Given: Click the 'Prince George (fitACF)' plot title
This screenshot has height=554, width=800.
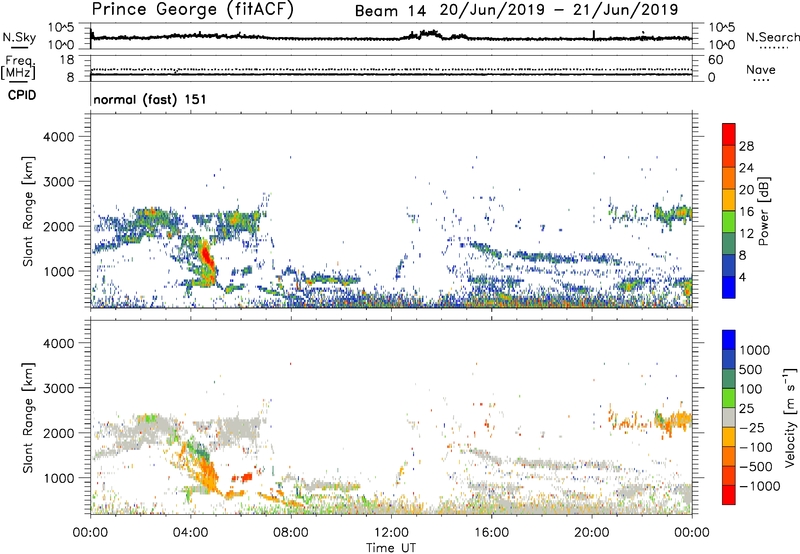Looking at the screenshot, I should click(x=192, y=10).
